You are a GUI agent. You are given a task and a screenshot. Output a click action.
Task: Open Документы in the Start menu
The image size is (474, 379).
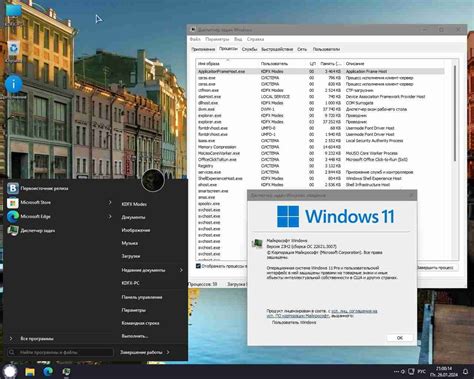(x=133, y=217)
